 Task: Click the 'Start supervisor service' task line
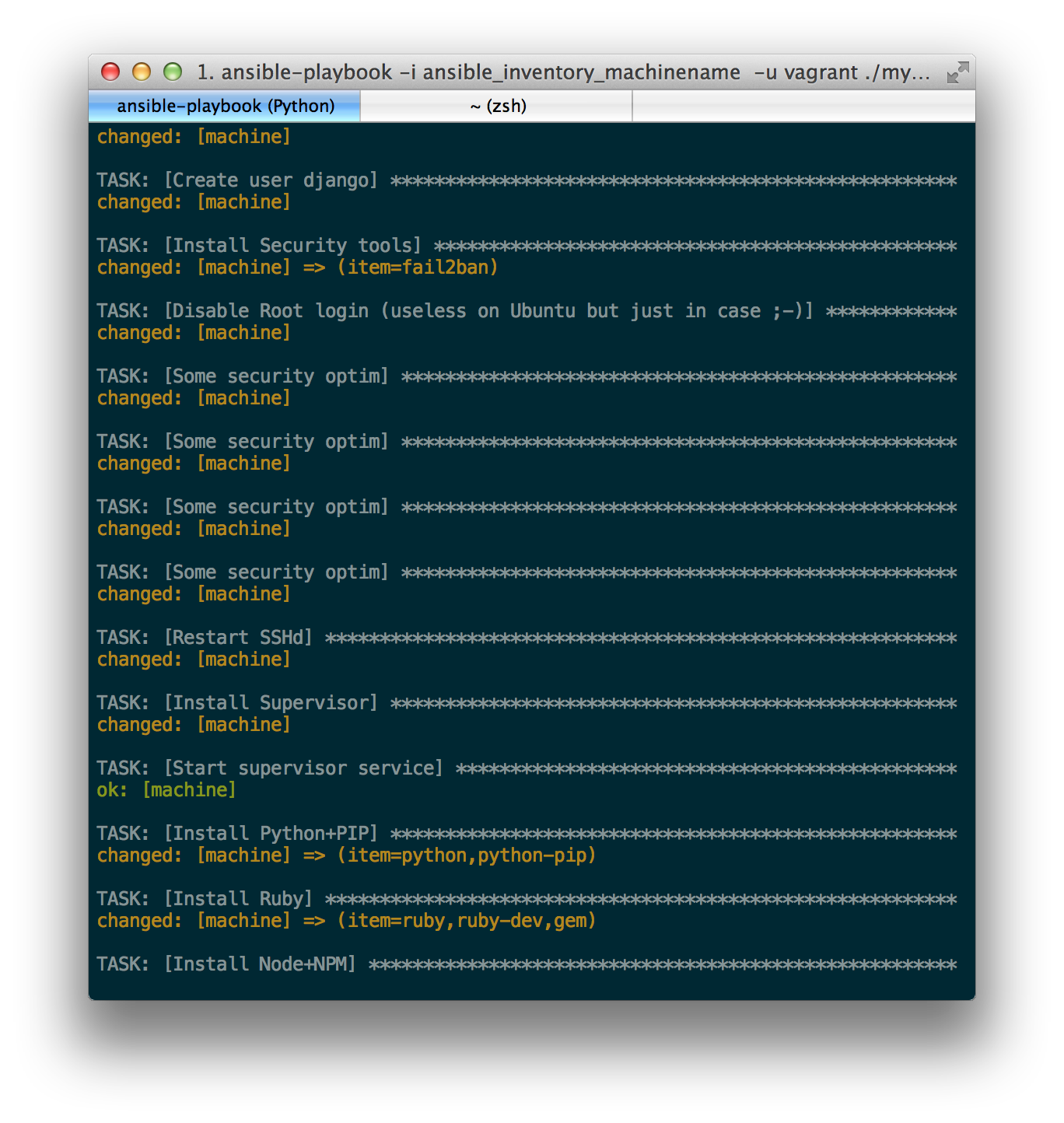click(270, 768)
